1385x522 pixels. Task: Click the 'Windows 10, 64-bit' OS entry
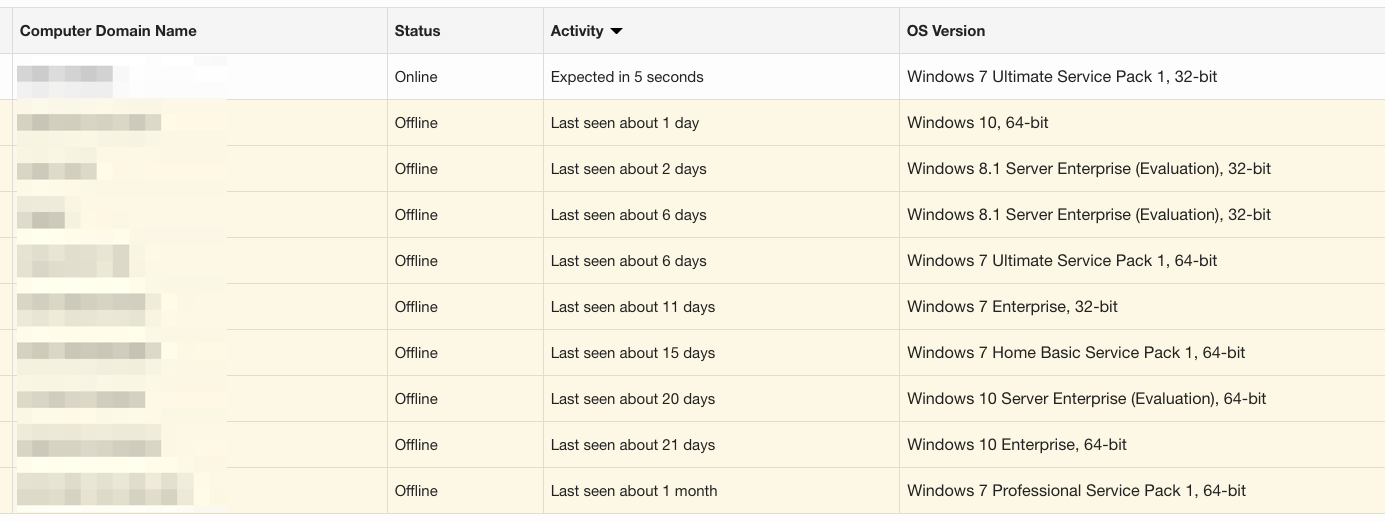[x=977, y=123]
